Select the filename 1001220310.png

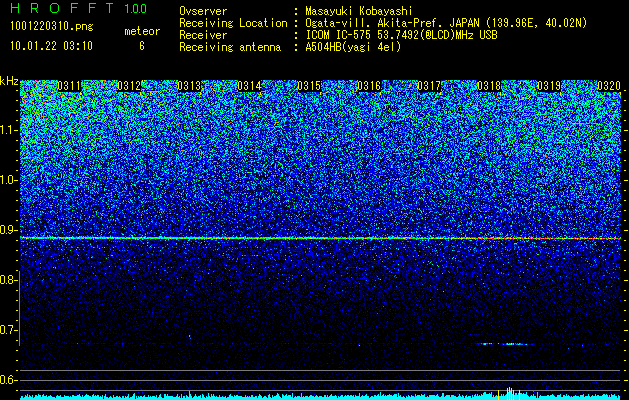[x=51, y=27]
